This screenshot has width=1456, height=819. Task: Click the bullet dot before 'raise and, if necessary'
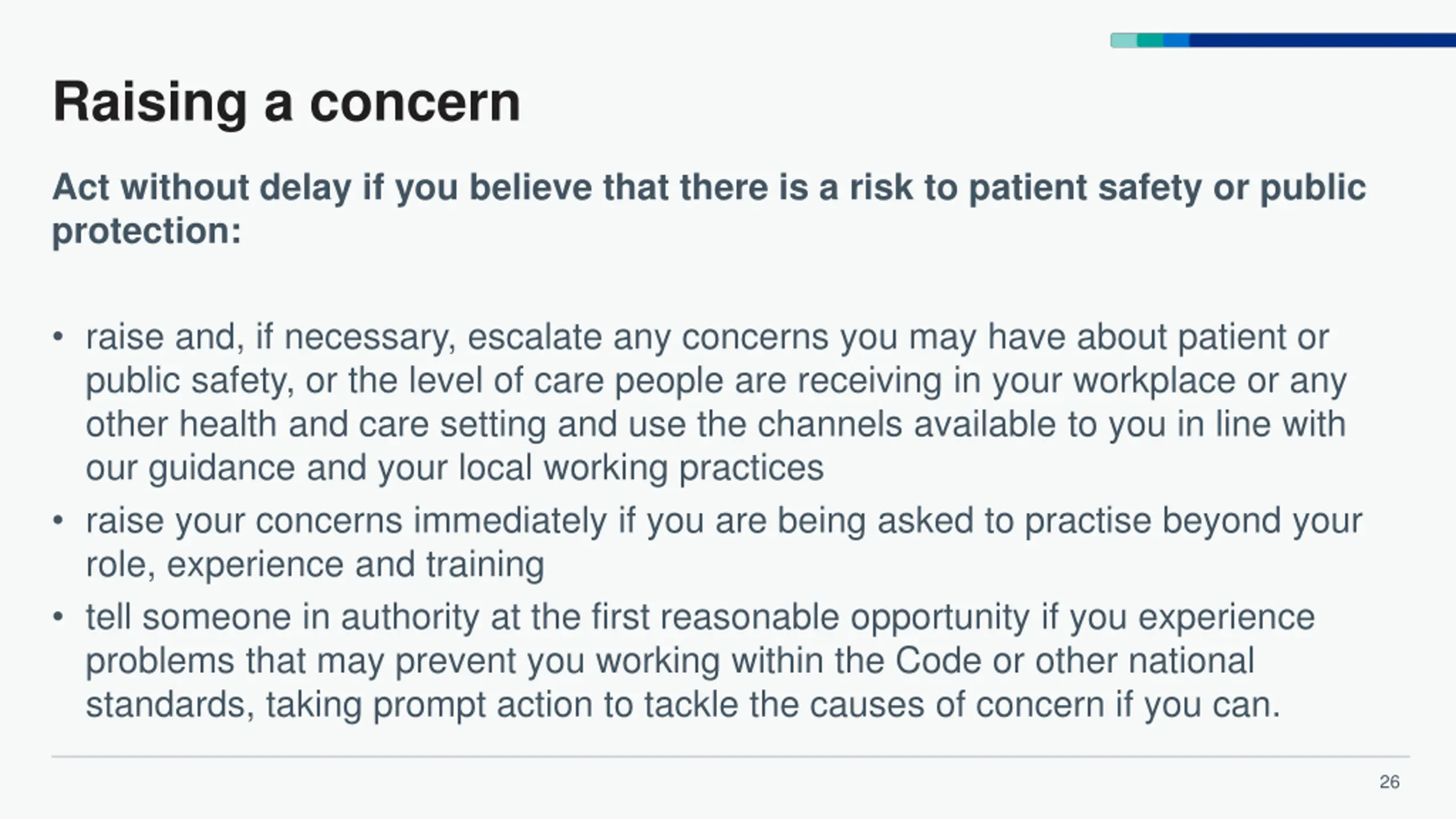57,337
